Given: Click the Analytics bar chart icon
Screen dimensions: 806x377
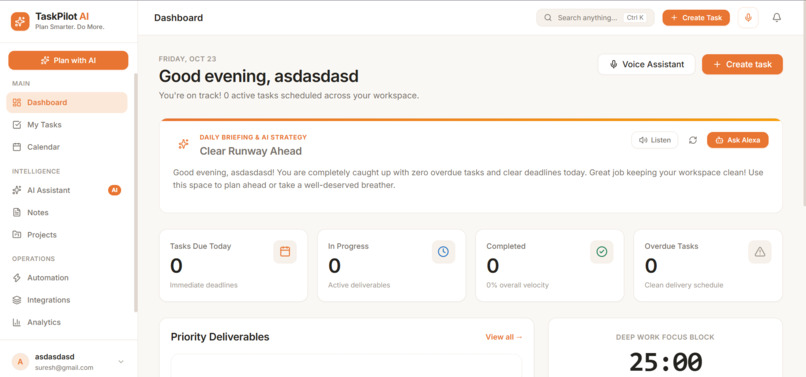Looking at the screenshot, I should click(16, 322).
